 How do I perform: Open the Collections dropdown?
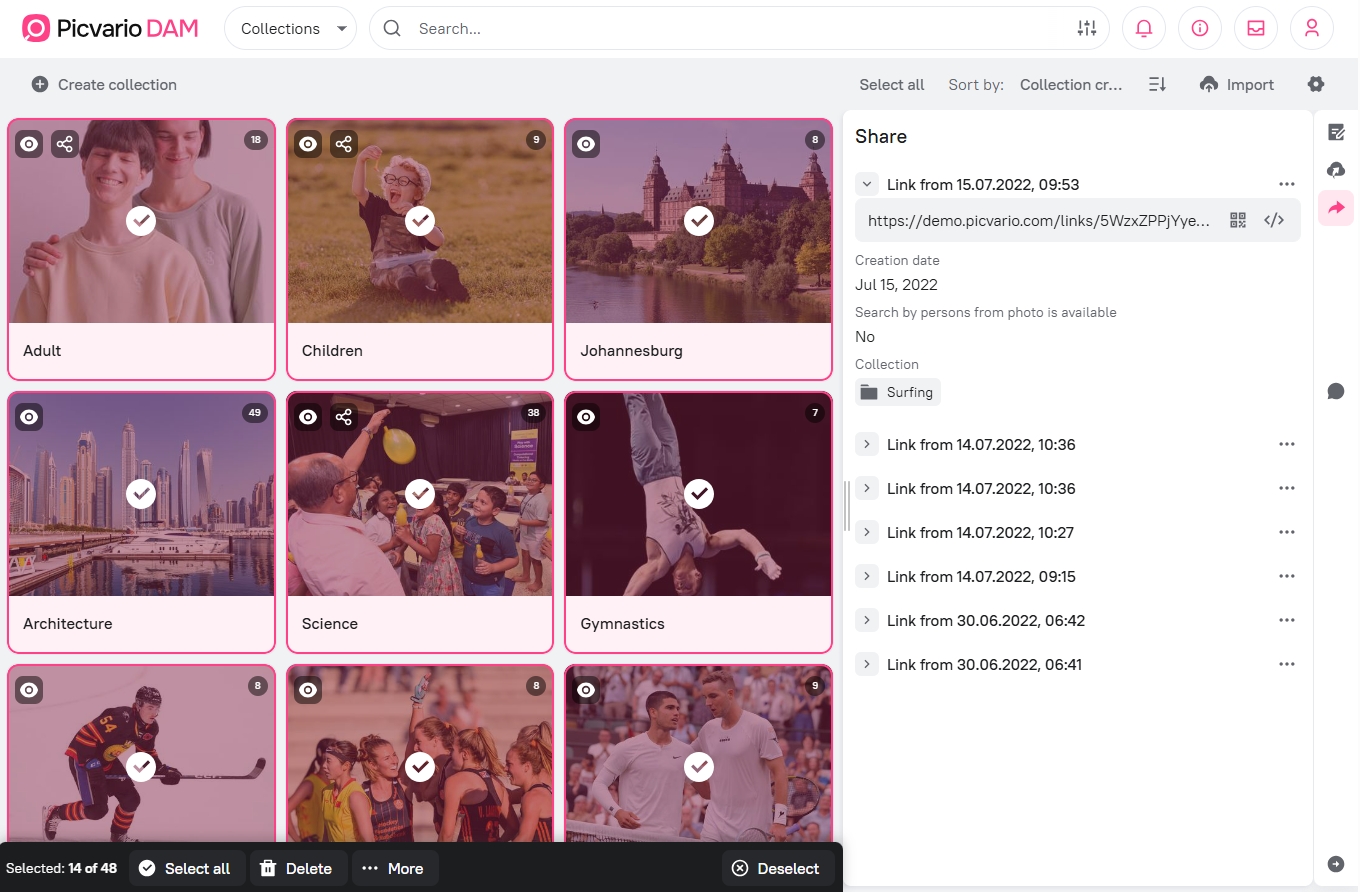(x=291, y=29)
